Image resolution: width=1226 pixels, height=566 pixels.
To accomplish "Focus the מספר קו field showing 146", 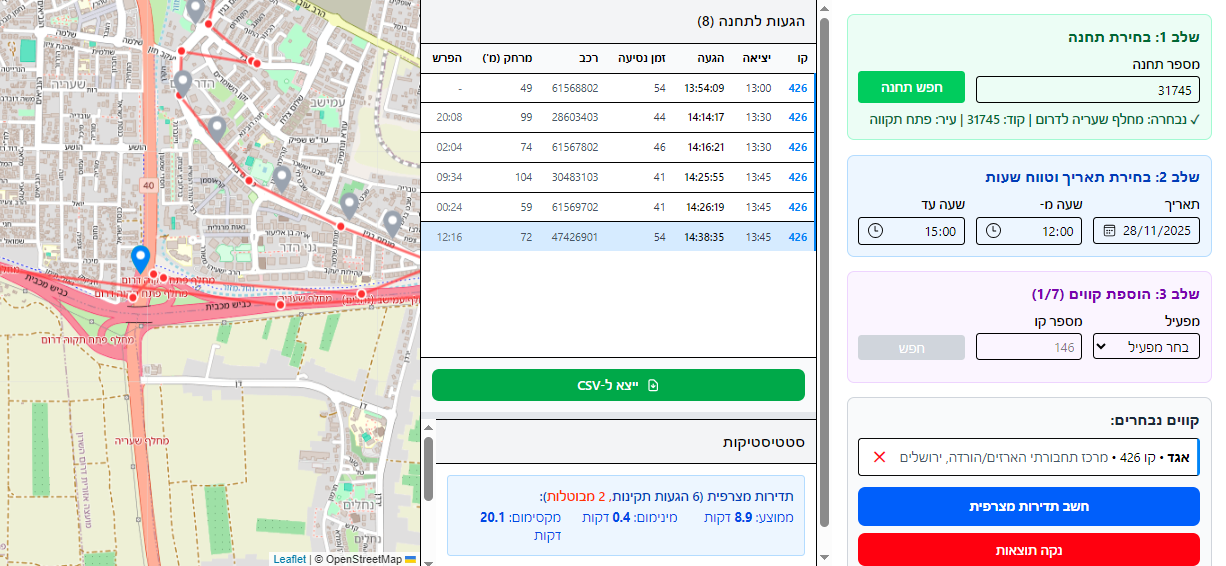I will (1029, 347).
